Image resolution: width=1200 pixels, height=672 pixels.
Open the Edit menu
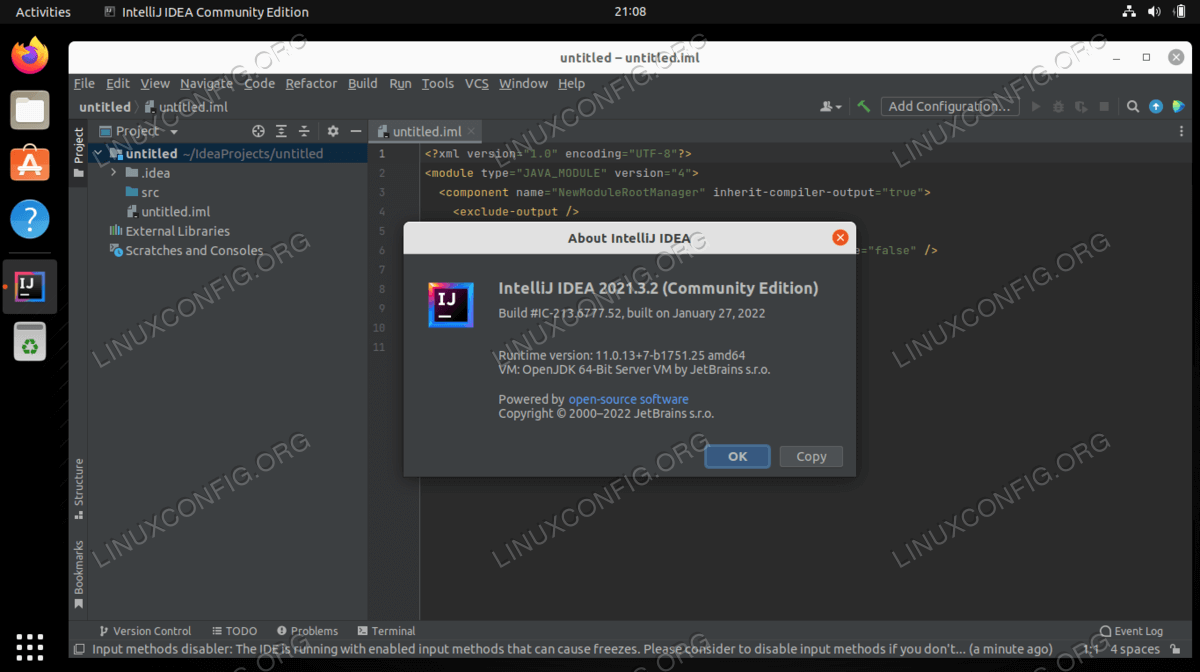pos(118,83)
